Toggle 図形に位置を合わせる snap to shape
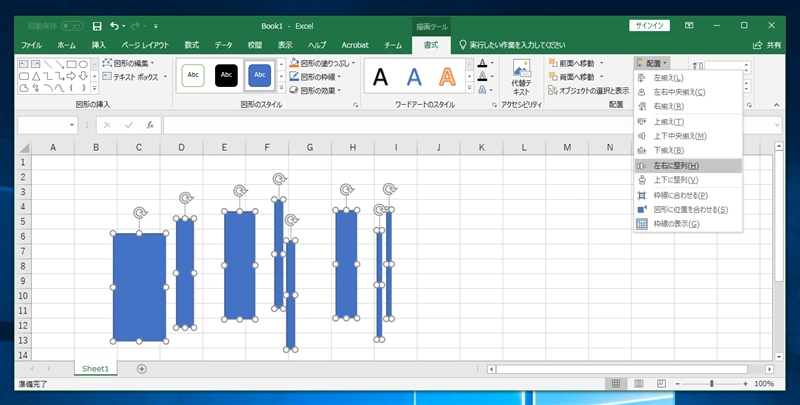 688,210
